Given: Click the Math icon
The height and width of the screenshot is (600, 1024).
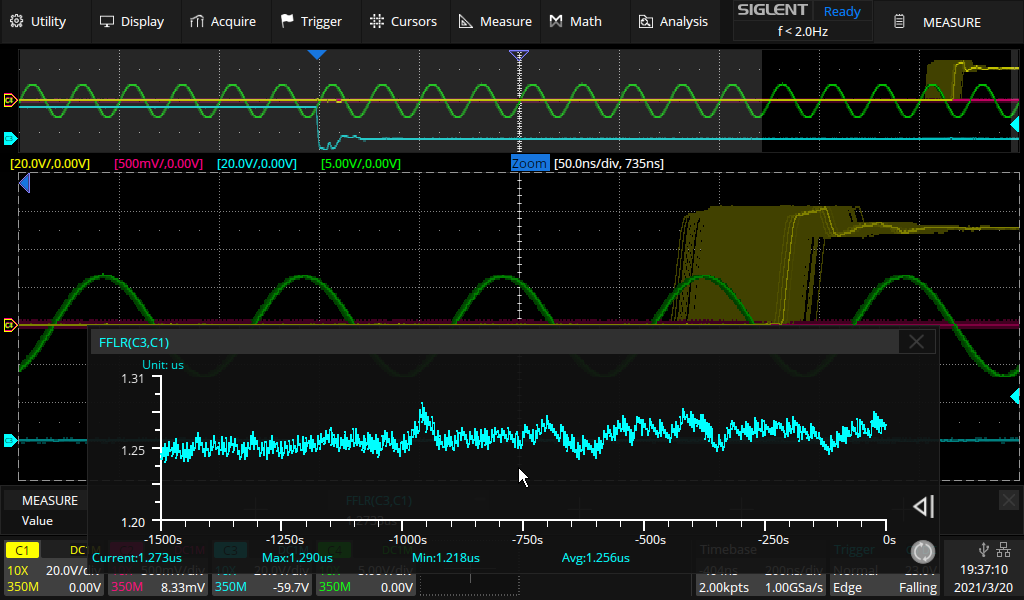Looking at the screenshot, I should click(556, 22).
